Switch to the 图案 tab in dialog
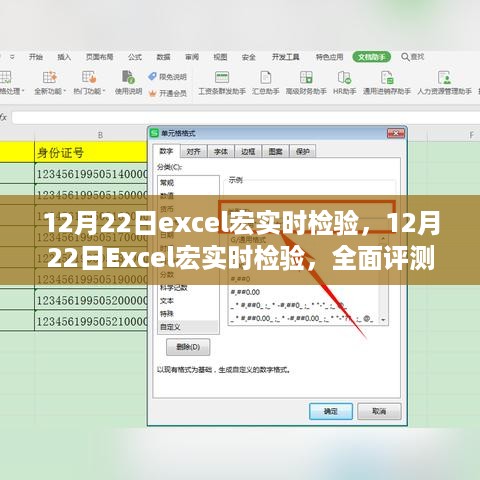 [275, 152]
